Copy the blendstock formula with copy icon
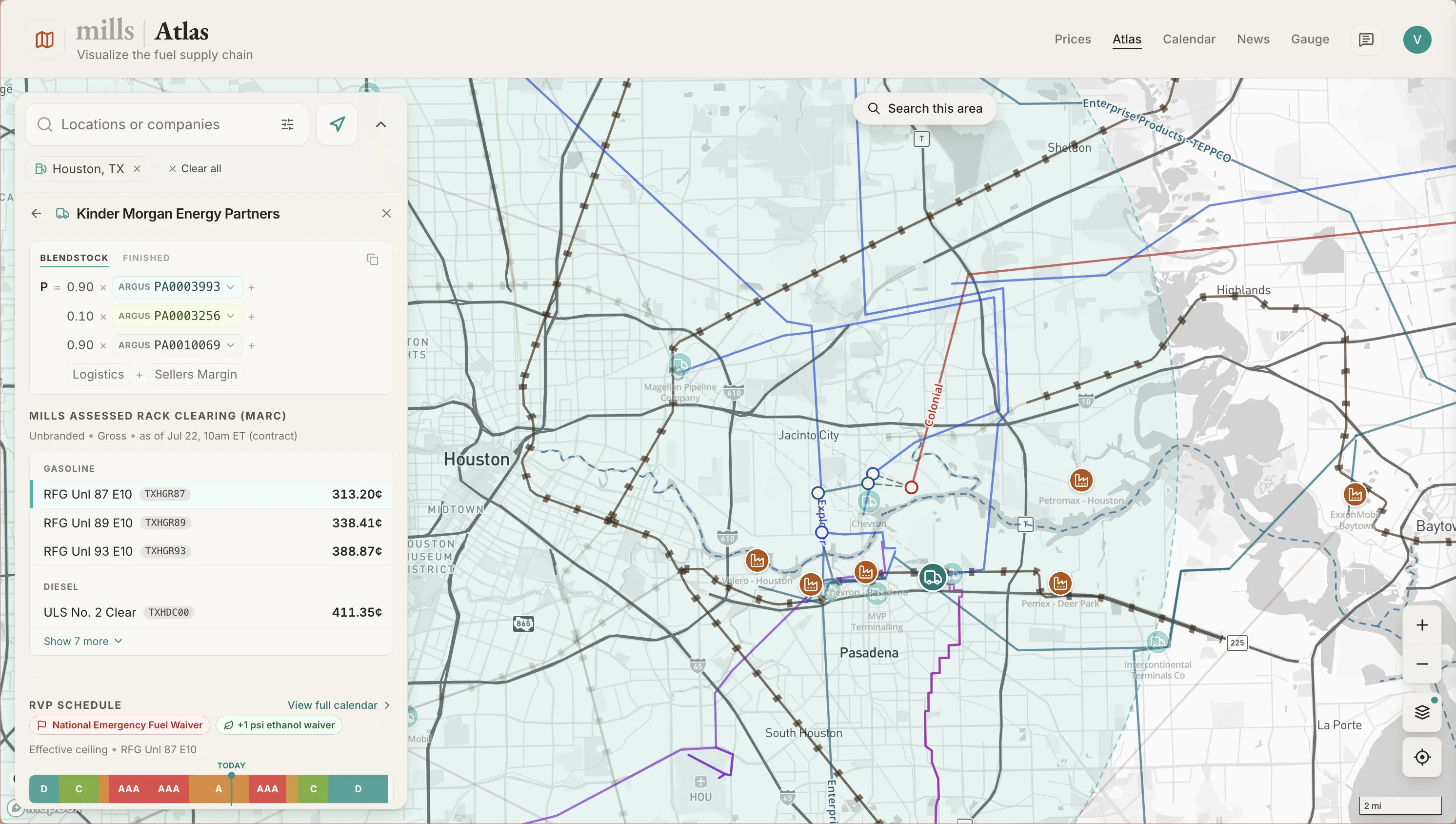This screenshot has height=824, width=1456. click(372, 259)
